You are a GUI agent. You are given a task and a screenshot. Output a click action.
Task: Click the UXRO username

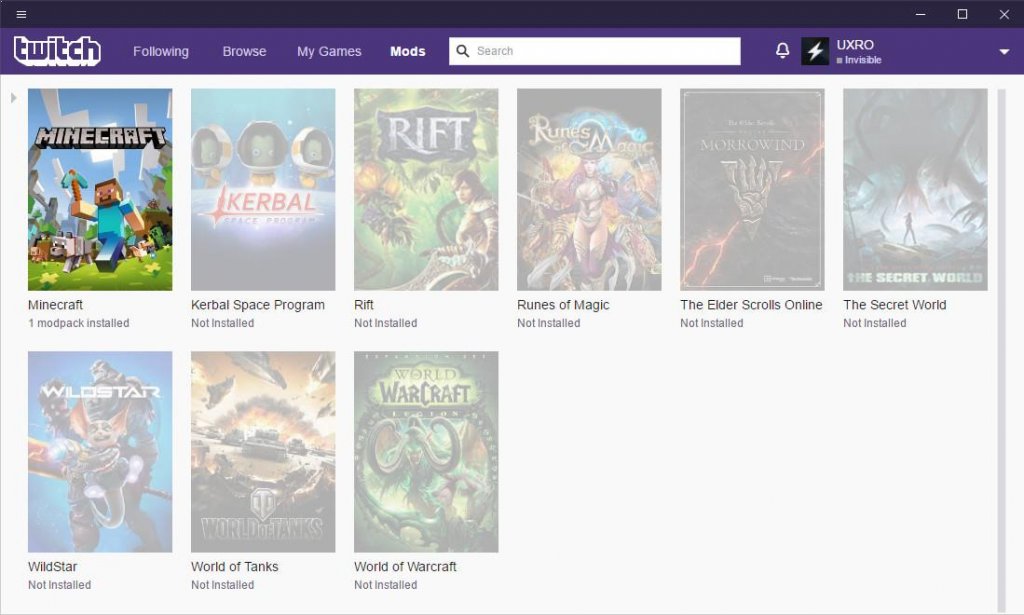[855, 45]
